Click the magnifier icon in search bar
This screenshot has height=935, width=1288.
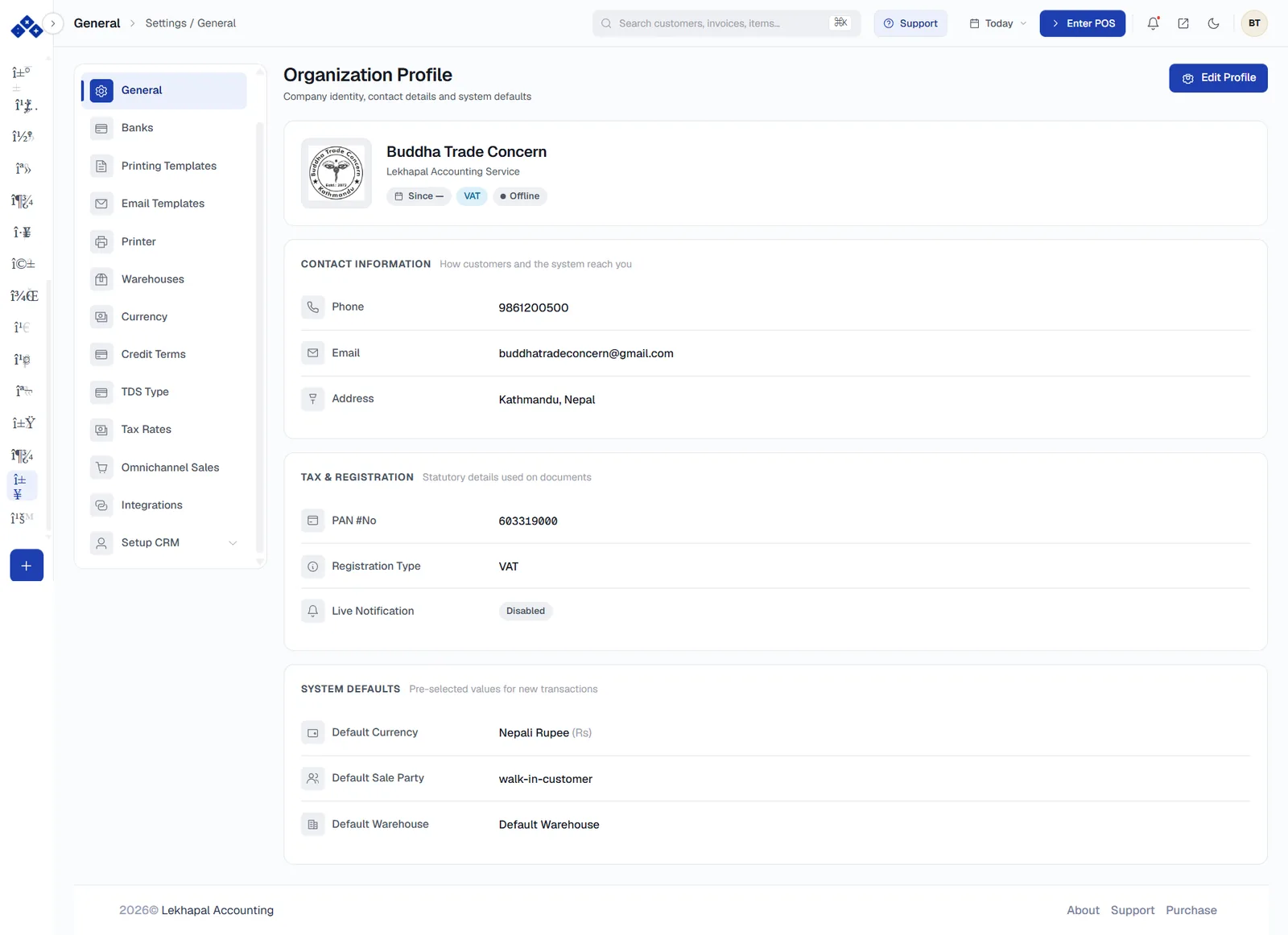(x=606, y=23)
